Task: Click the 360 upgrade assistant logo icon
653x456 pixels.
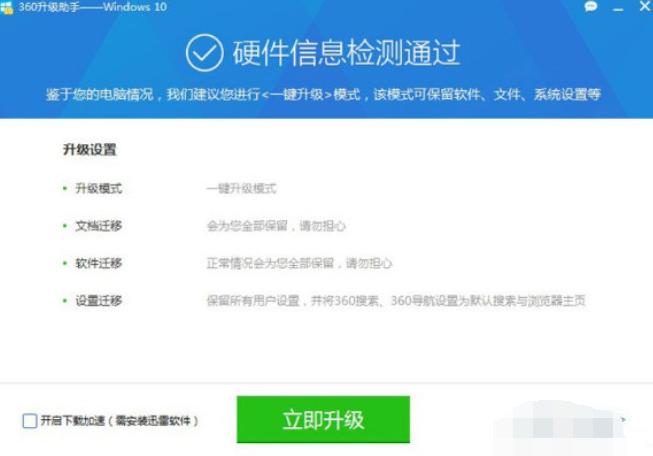Action: 7,7
